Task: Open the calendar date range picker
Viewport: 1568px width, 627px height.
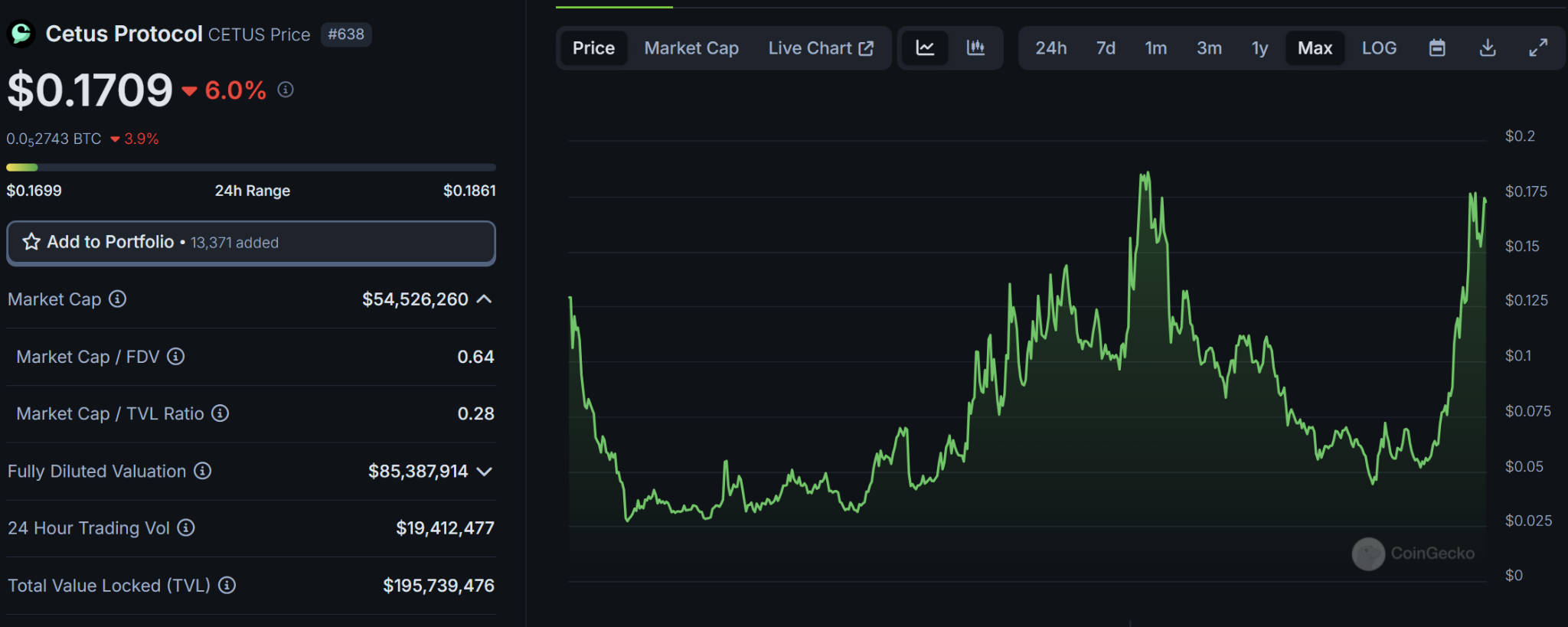Action: 1437,48
